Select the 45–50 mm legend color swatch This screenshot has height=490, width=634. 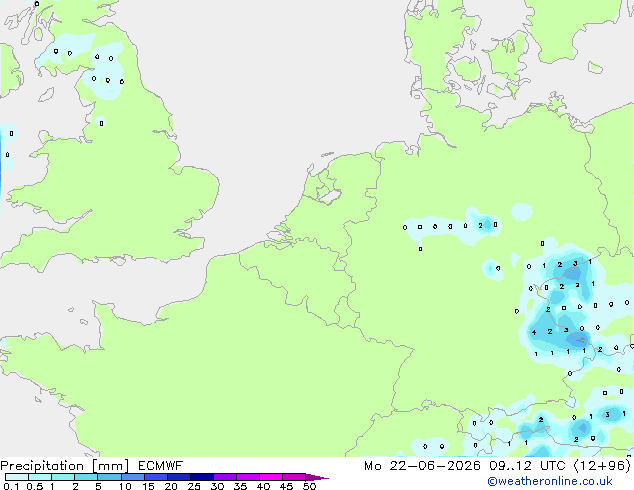[x=294, y=477]
